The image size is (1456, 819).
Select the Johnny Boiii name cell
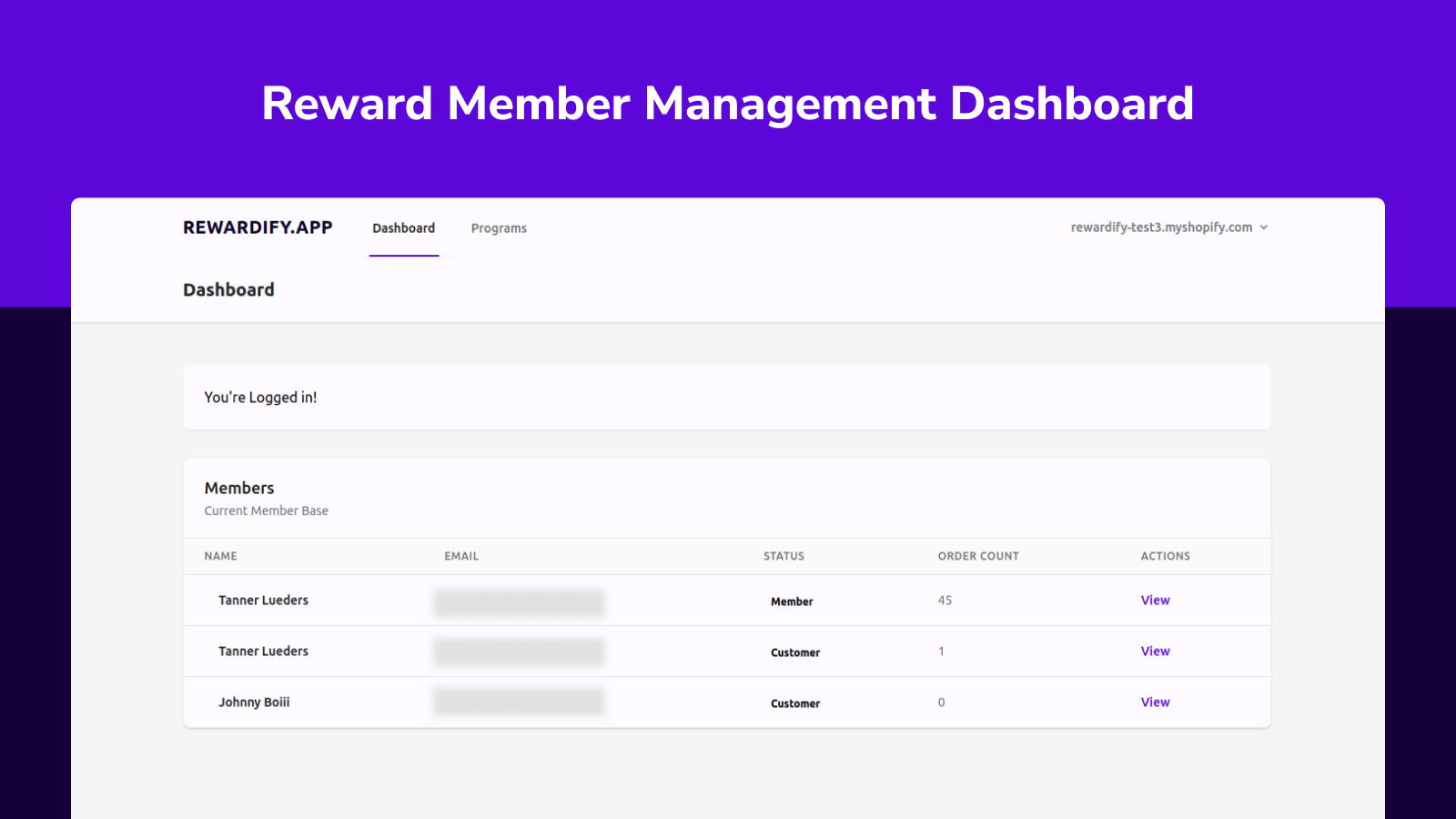point(254,703)
